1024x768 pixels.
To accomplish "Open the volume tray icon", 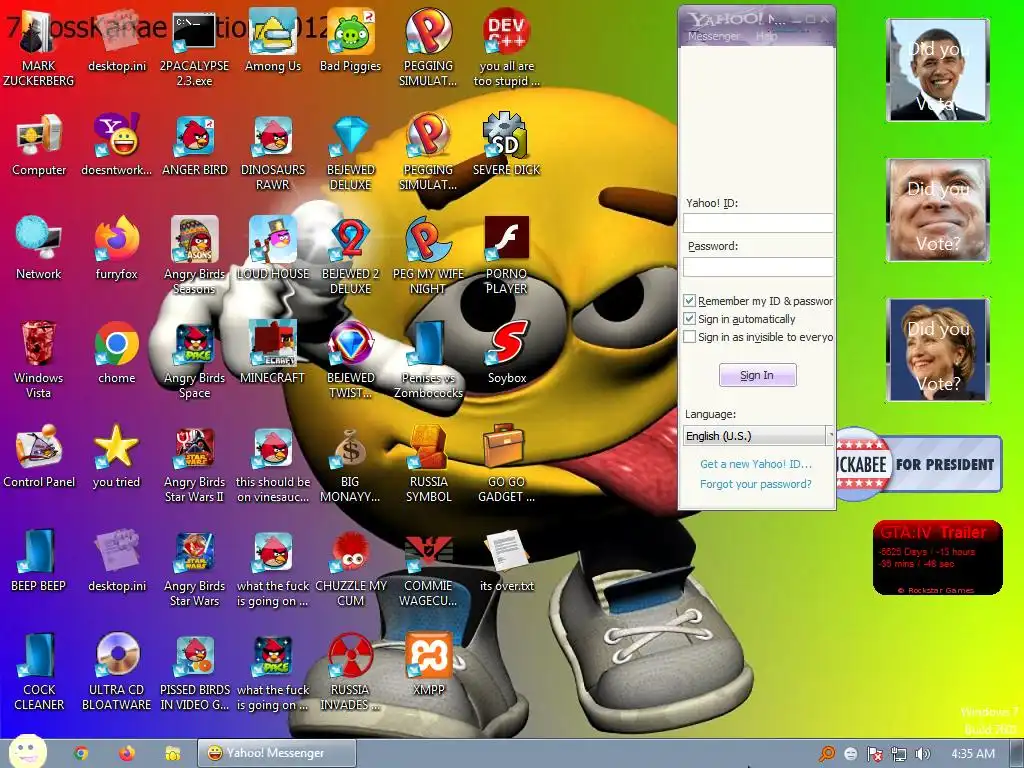I will coord(922,754).
